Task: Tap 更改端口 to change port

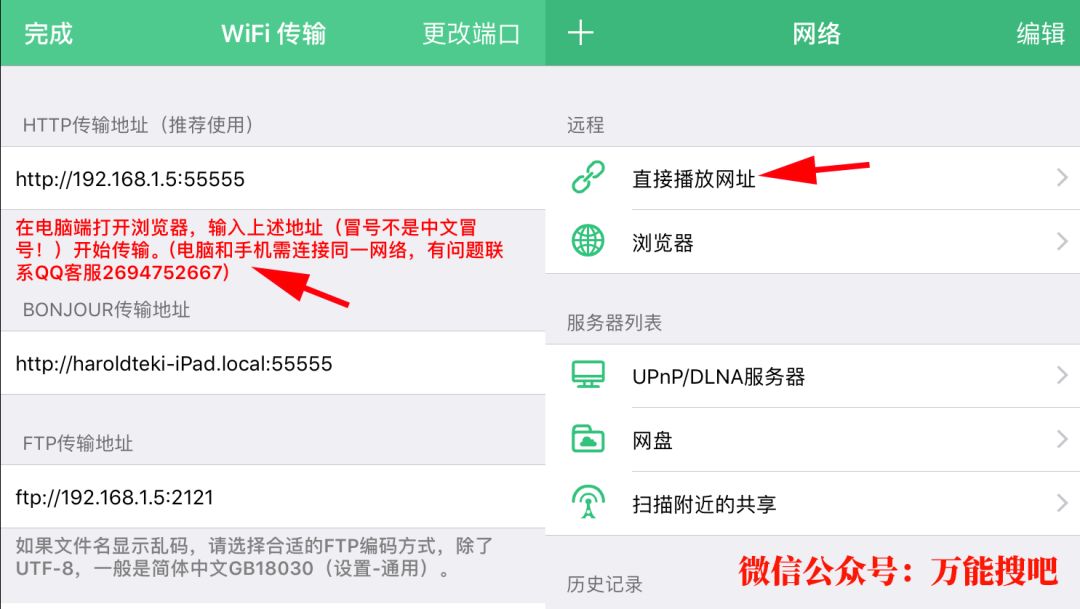Action: click(471, 34)
